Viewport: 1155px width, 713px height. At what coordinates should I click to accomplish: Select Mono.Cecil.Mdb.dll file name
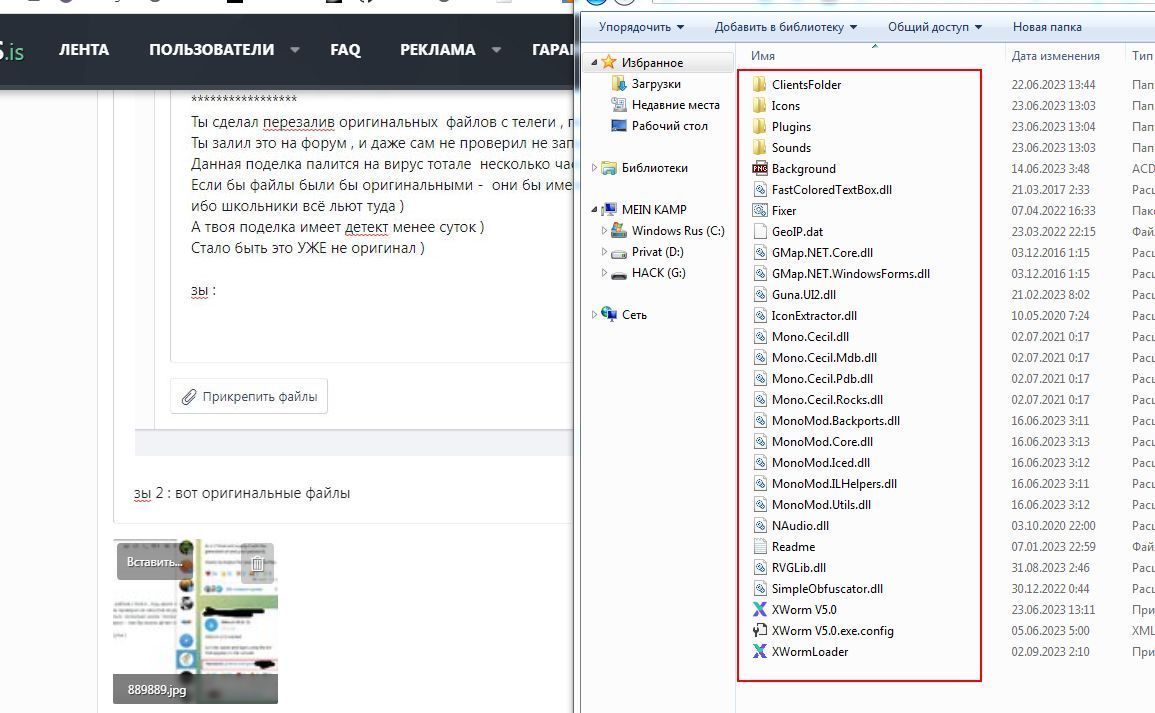point(824,357)
